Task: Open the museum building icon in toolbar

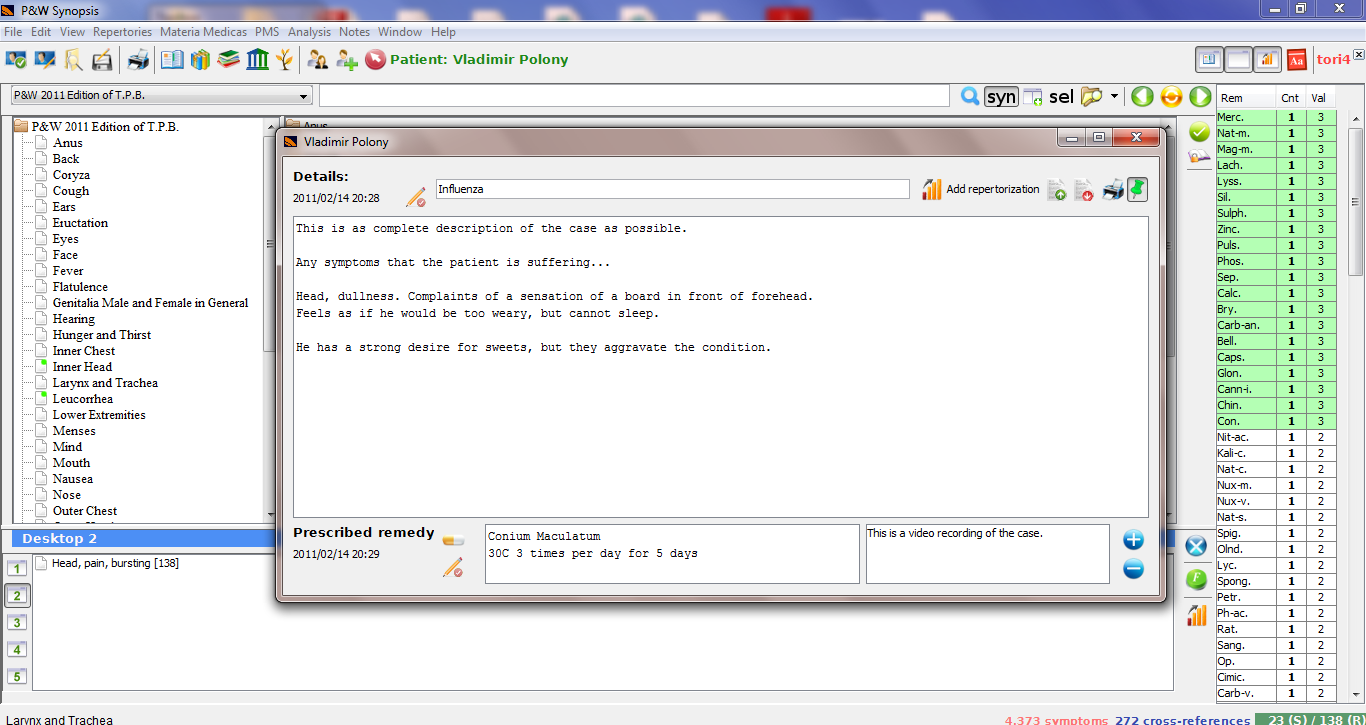Action: (257, 60)
